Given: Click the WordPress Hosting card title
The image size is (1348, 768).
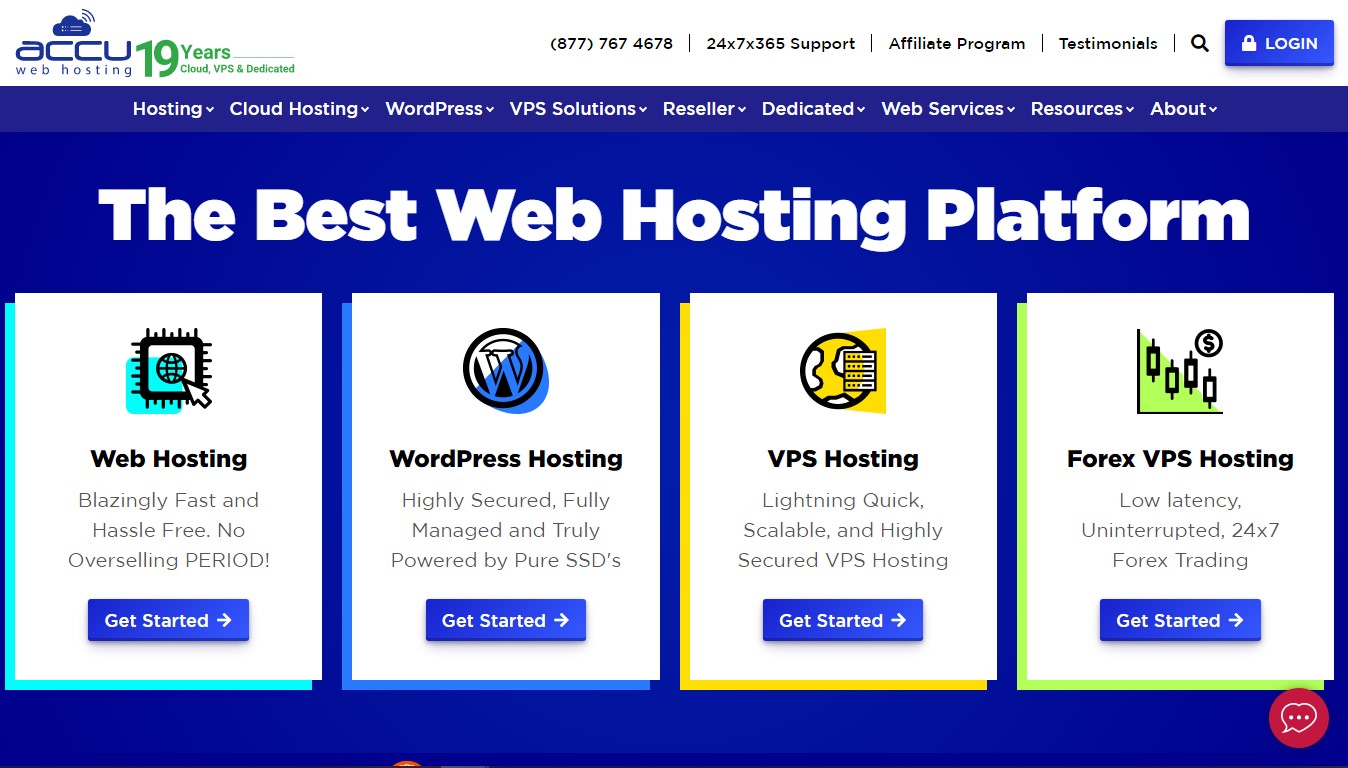Looking at the screenshot, I should [x=506, y=459].
